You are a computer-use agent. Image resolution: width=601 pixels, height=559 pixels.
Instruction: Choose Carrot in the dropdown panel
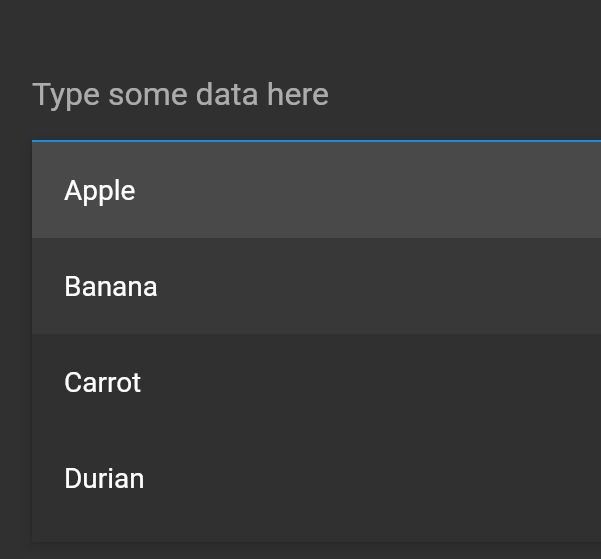coord(300,382)
